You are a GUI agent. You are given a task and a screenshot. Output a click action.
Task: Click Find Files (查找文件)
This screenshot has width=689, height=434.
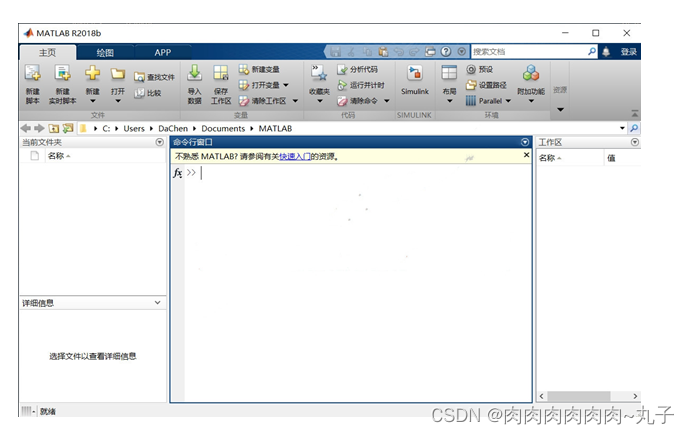pos(154,77)
